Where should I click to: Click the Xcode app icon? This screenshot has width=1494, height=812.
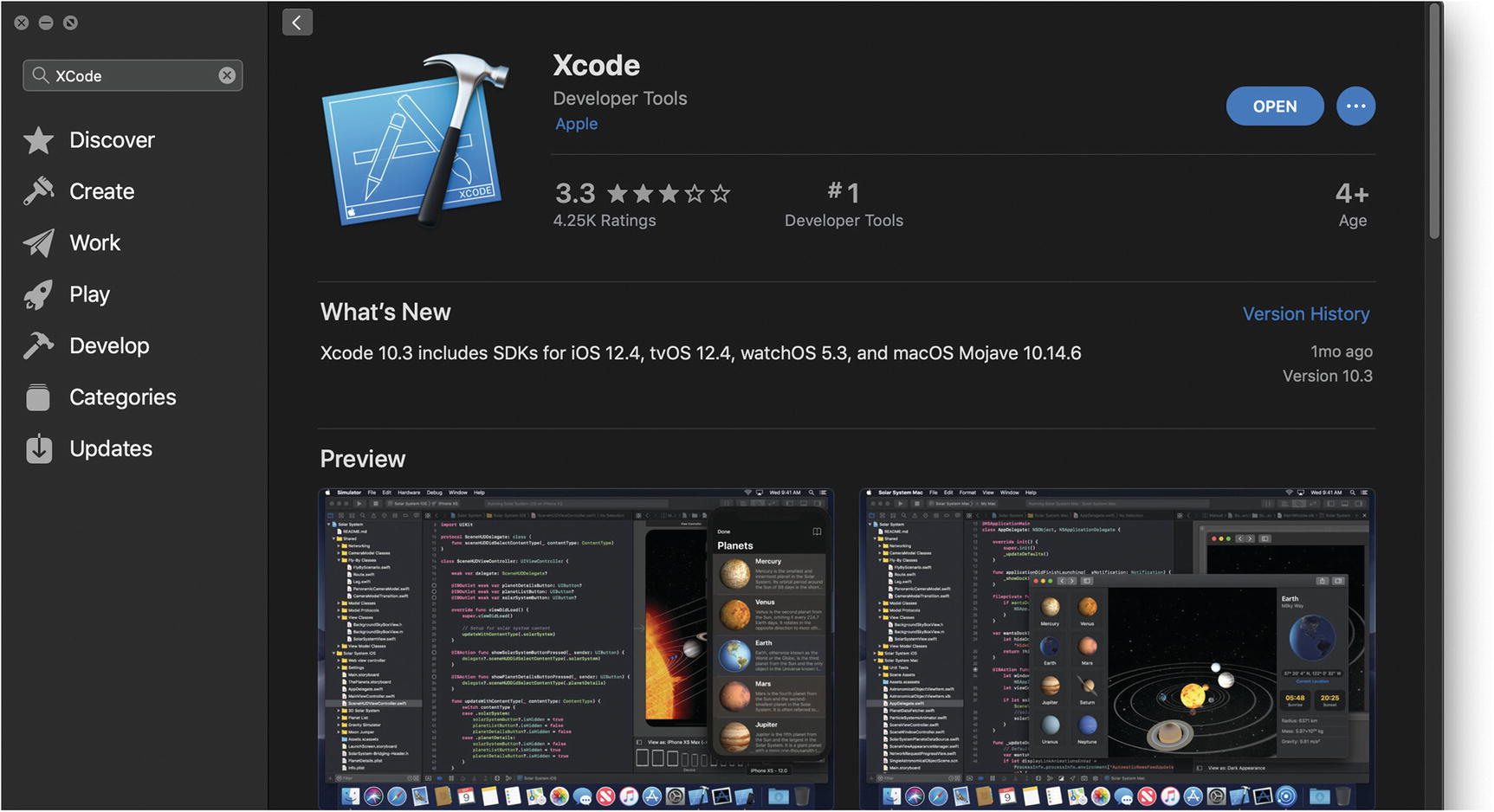[x=415, y=140]
